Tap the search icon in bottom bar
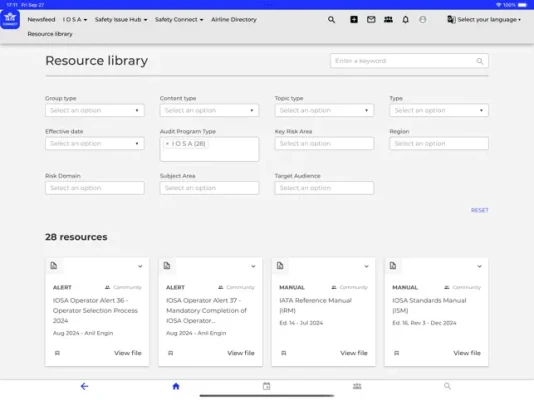This screenshot has height=400, width=534. (x=447, y=386)
